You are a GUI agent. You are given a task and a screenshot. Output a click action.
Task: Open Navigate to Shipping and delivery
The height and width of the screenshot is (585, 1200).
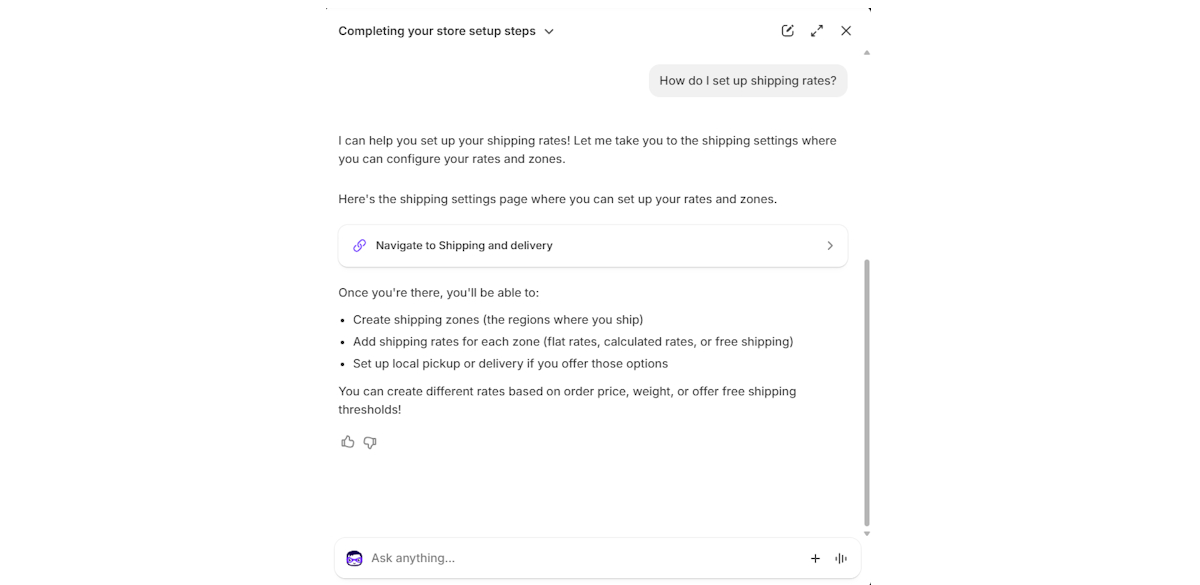point(593,245)
